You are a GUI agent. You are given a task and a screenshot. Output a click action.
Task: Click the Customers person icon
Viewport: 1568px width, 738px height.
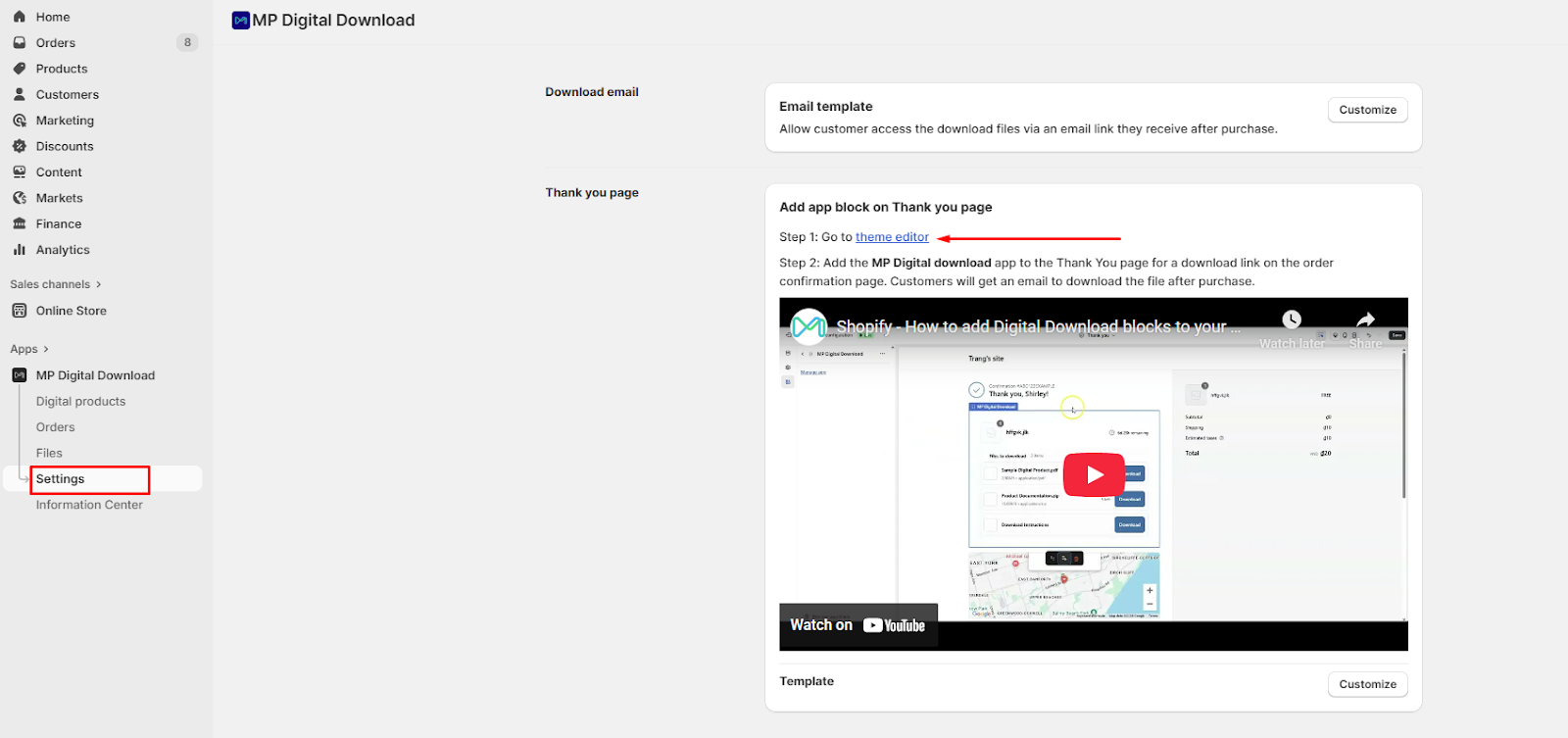pos(19,94)
